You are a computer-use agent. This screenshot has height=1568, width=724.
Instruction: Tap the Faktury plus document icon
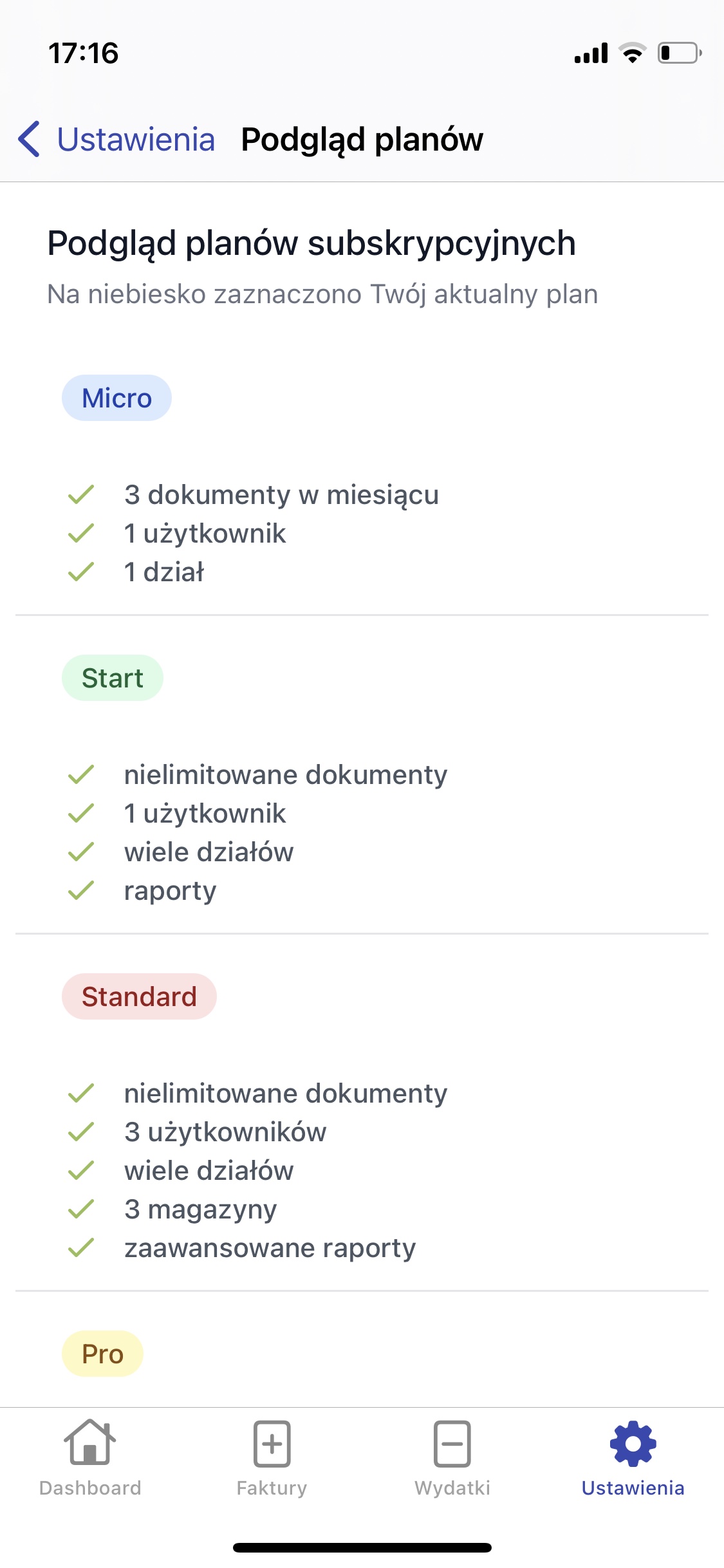tap(272, 1443)
